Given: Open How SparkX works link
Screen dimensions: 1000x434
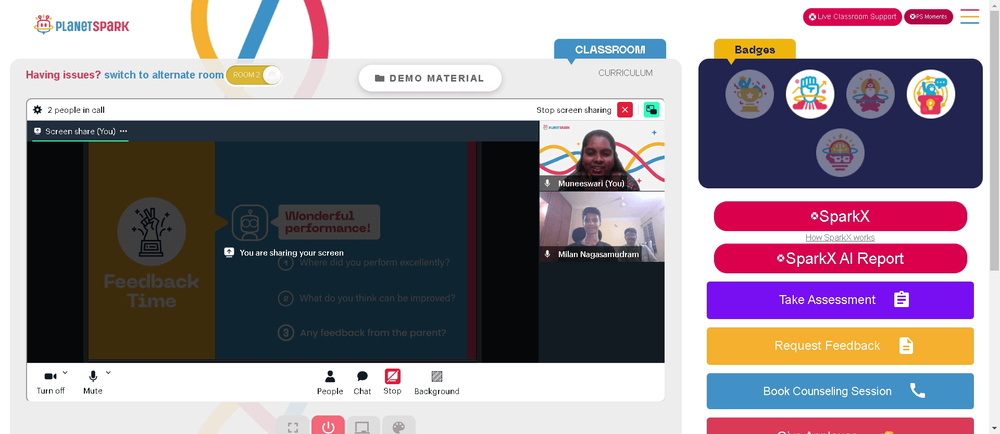Looking at the screenshot, I should pos(840,238).
